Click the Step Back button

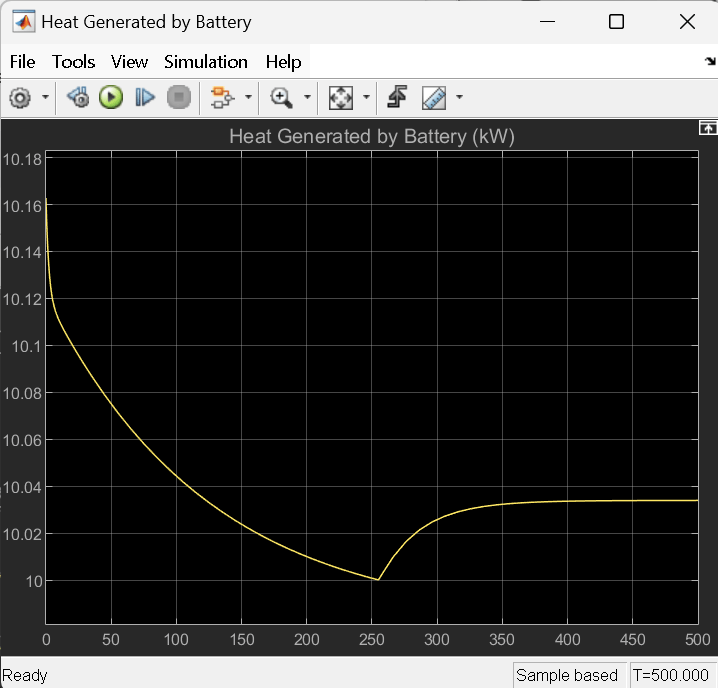pyautogui.click(x=78, y=97)
